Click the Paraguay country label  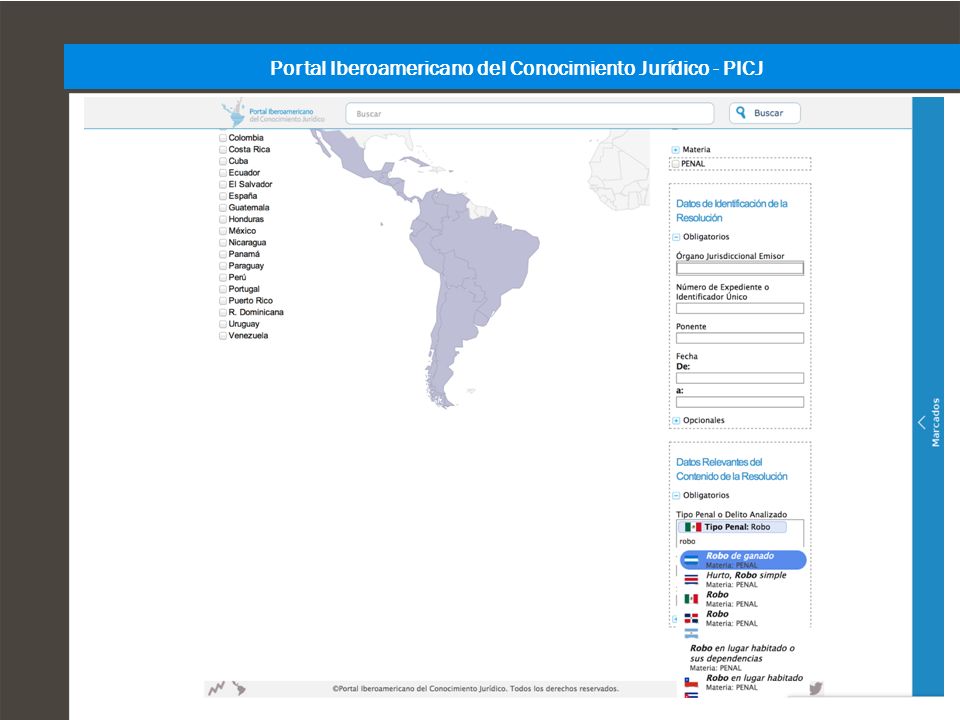246,266
